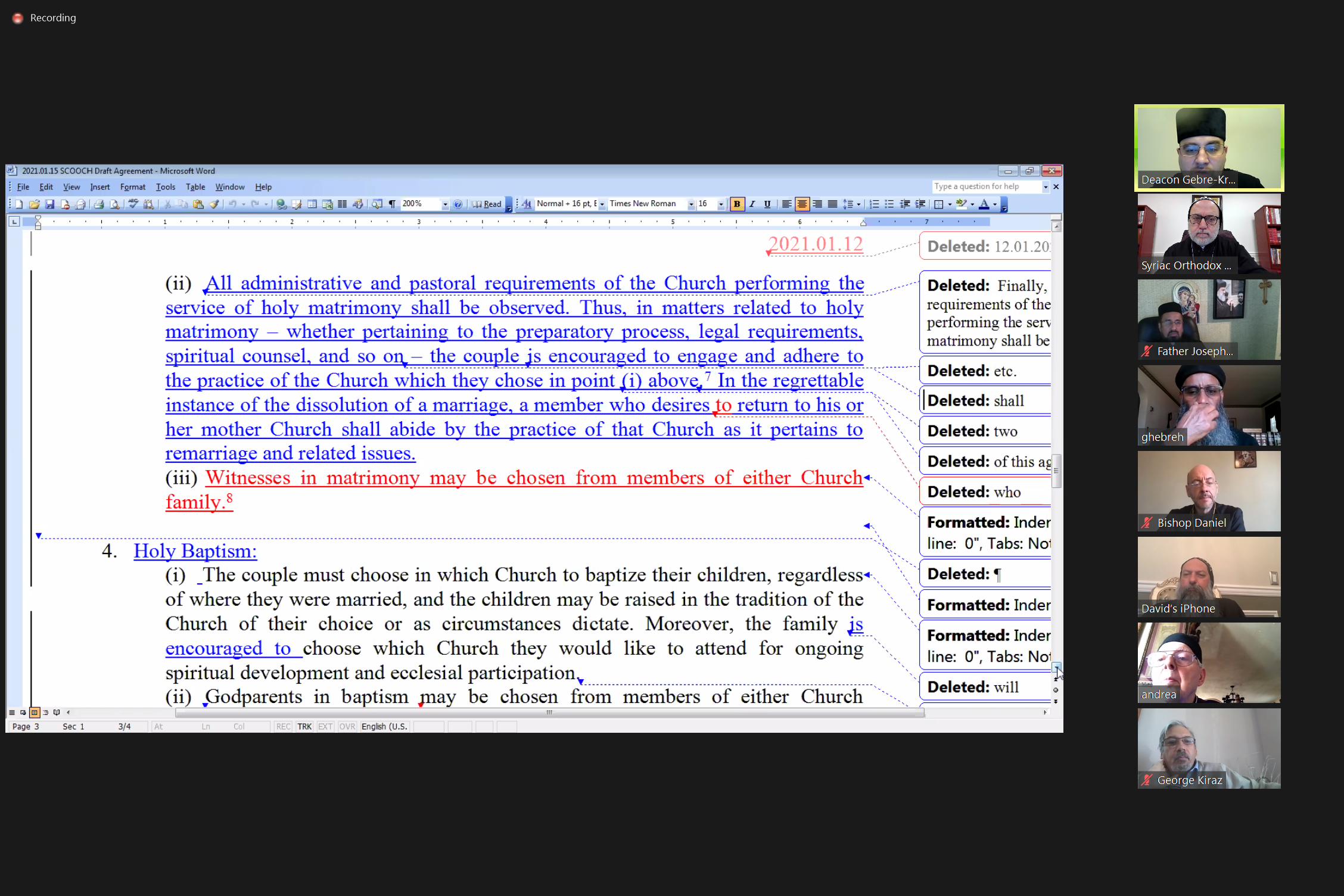
Task: Click the numbered list icon
Action: [874, 204]
